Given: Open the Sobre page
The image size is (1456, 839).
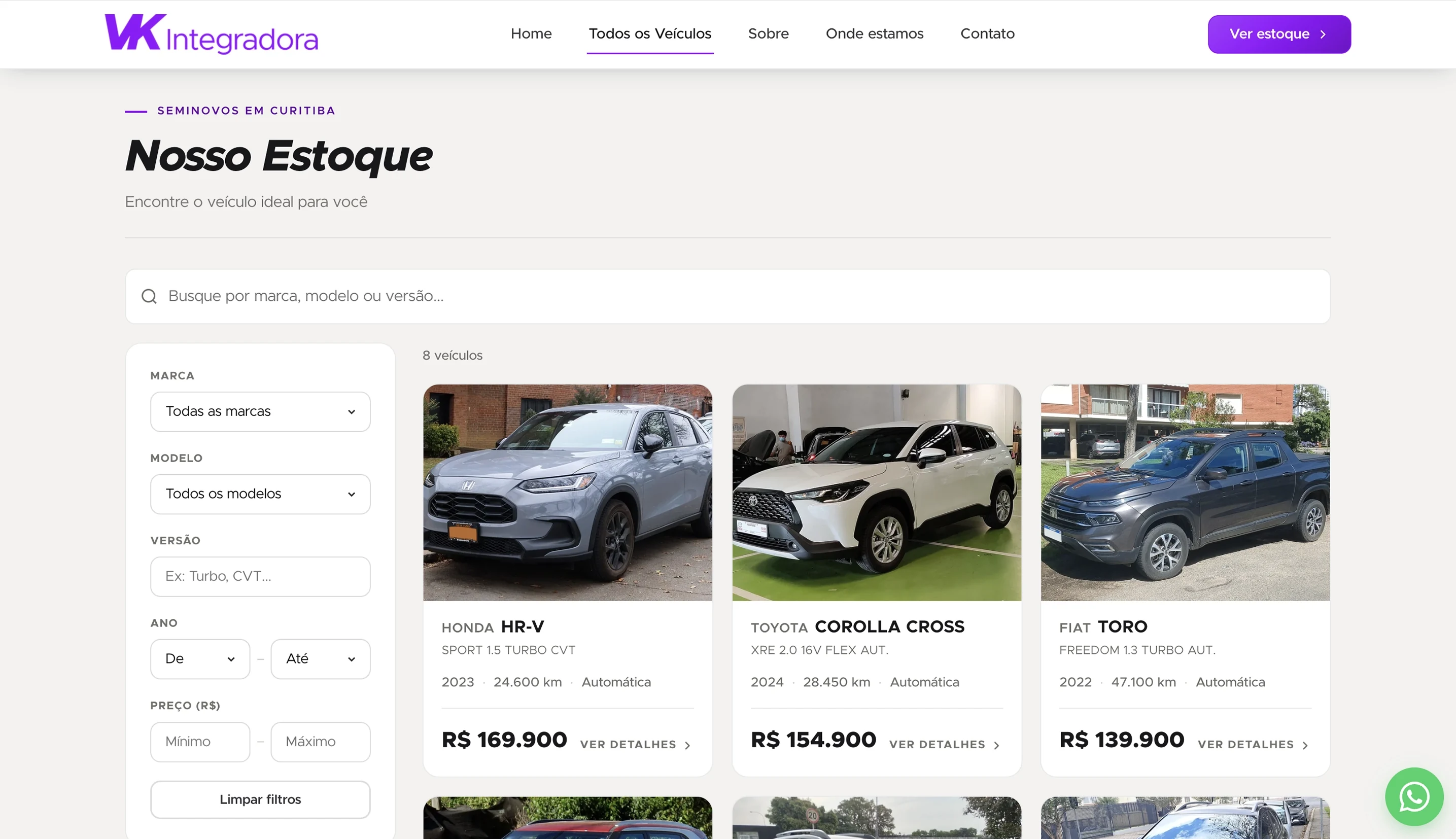Looking at the screenshot, I should [768, 33].
